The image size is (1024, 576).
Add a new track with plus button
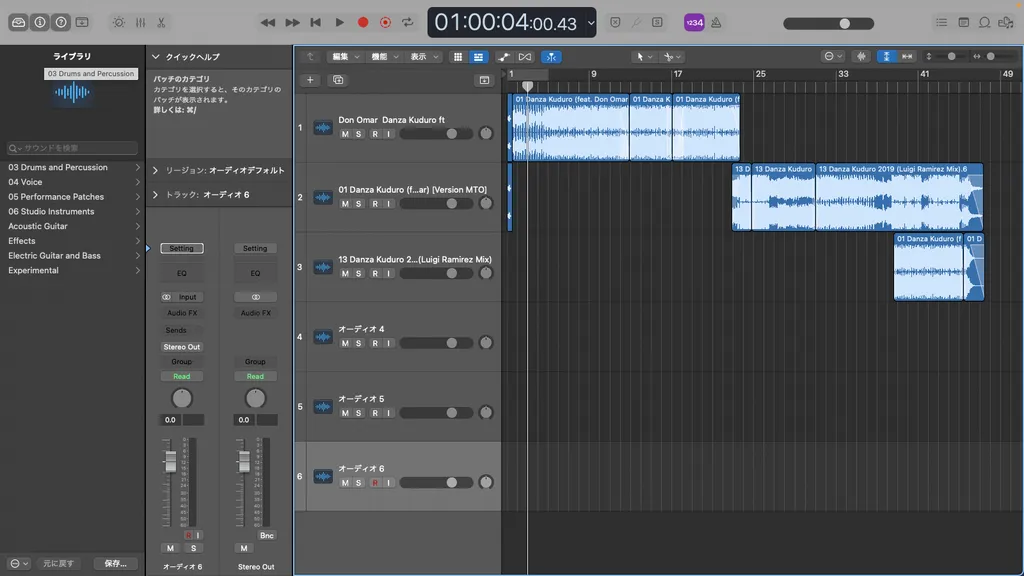tap(310, 80)
